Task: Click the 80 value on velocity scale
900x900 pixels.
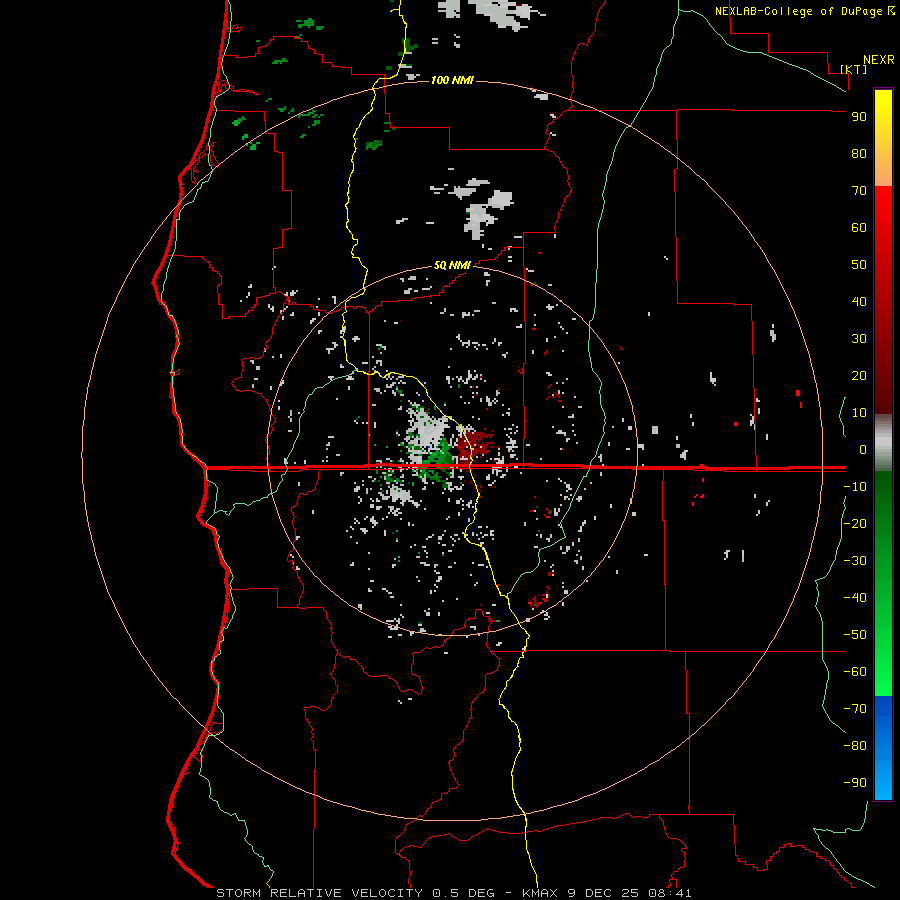Action: (x=859, y=153)
